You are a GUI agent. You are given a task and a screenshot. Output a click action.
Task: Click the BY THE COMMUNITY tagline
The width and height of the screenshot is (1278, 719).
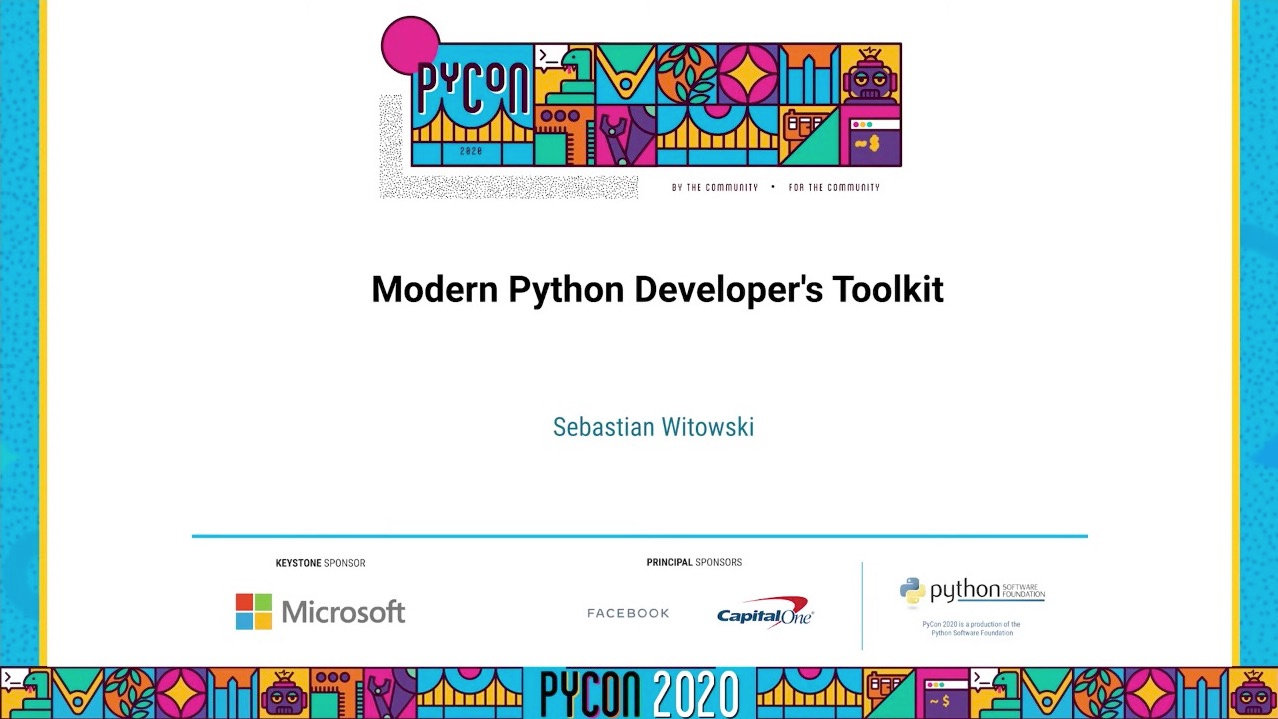pos(715,187)
